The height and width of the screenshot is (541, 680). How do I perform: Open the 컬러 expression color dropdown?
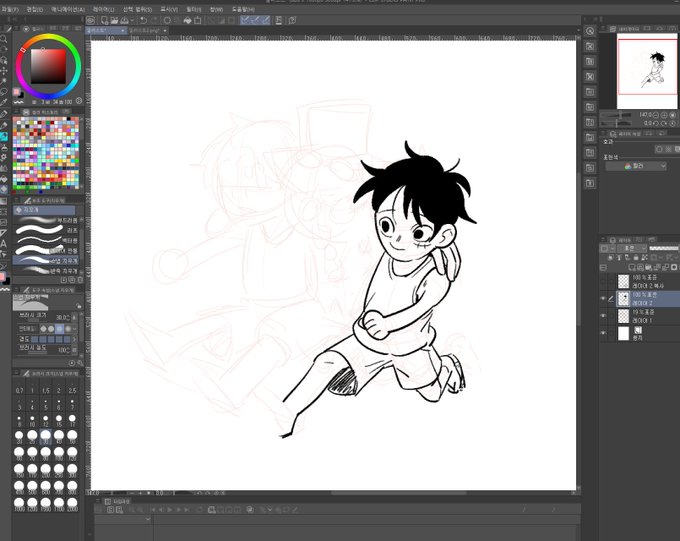coord(636,166)
